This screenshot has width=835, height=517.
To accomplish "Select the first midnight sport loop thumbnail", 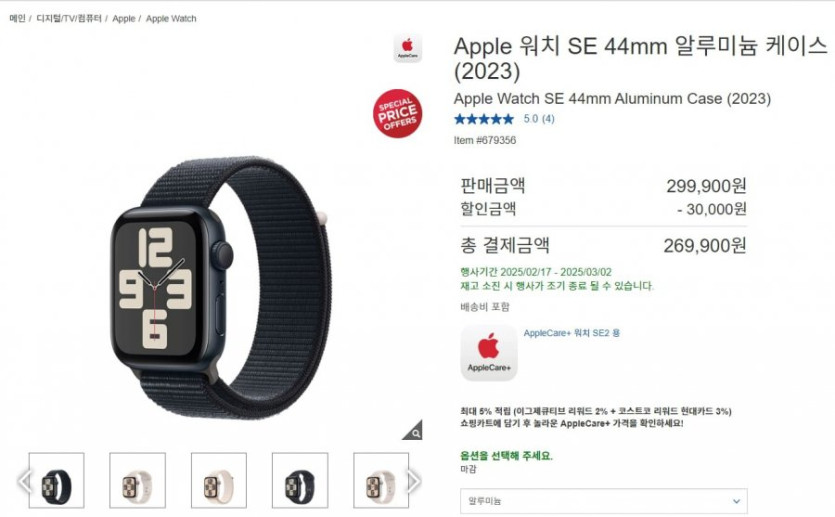I will pyautogui.click(x=56, y=481).
